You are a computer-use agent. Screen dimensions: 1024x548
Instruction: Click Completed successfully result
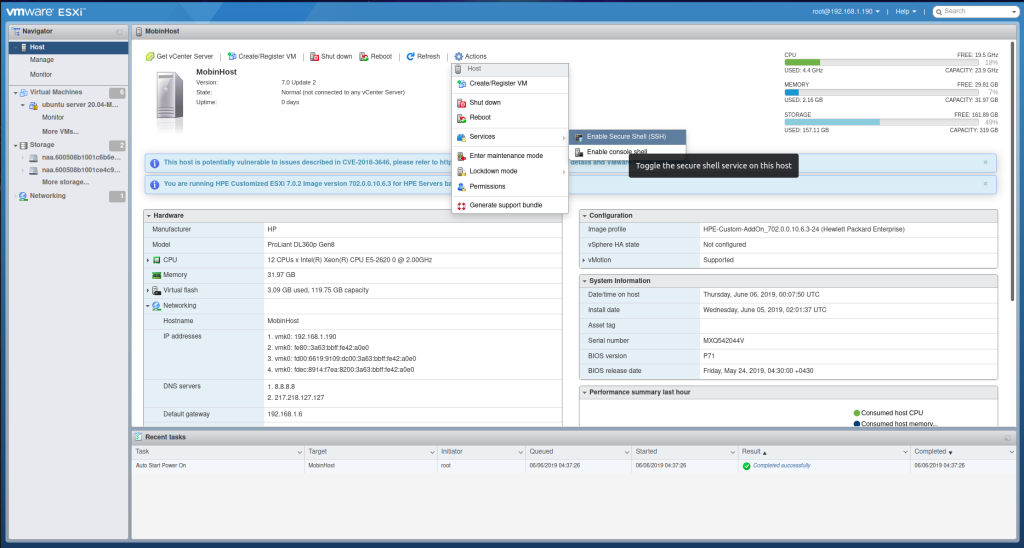click(782, 466)
